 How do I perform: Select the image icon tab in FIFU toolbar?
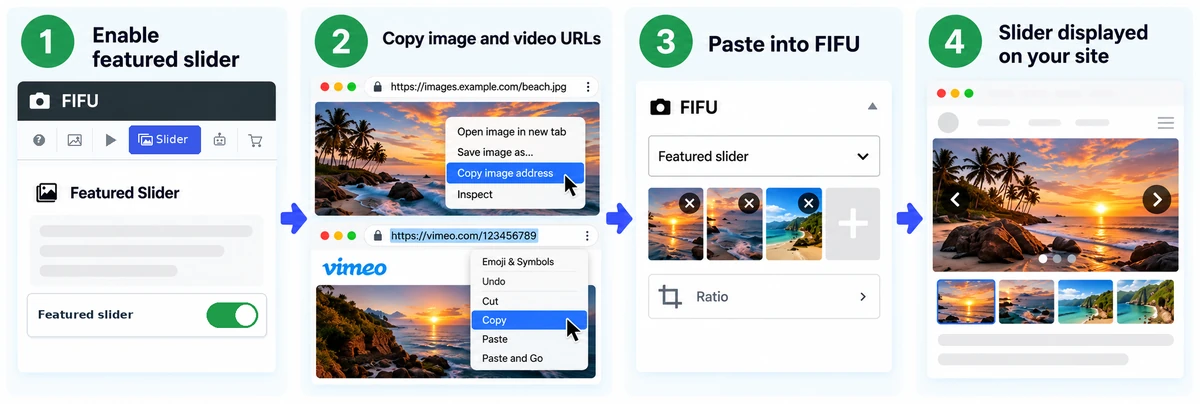(74, 140)
